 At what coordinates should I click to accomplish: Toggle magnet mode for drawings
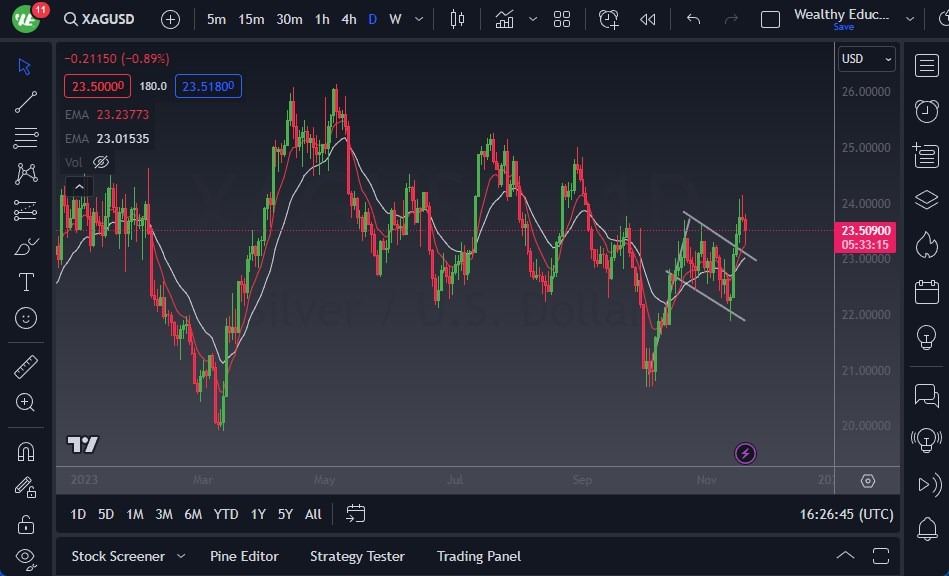point(26,451)
